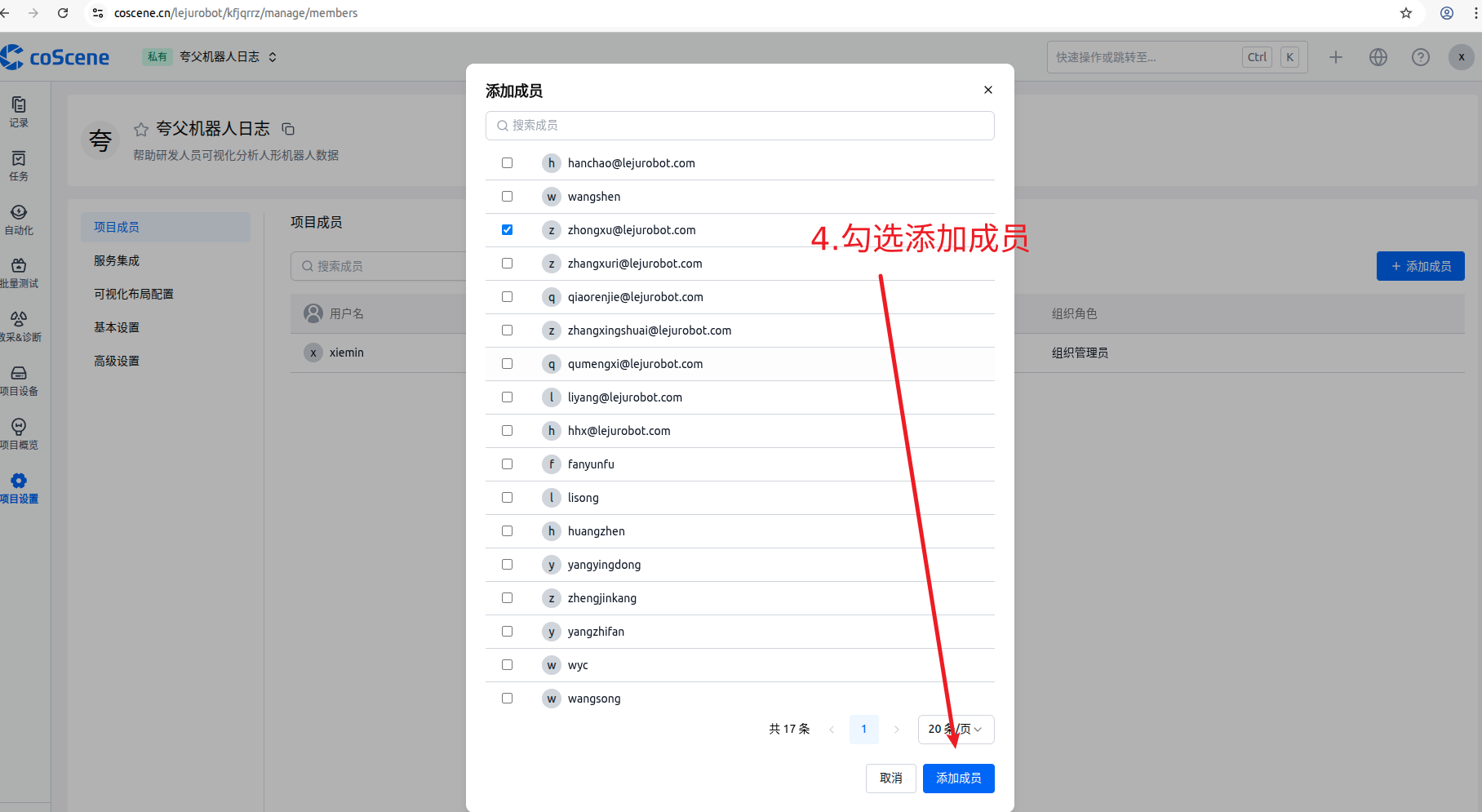
Task: Click the coScene logo
Action: coord(55,56)
